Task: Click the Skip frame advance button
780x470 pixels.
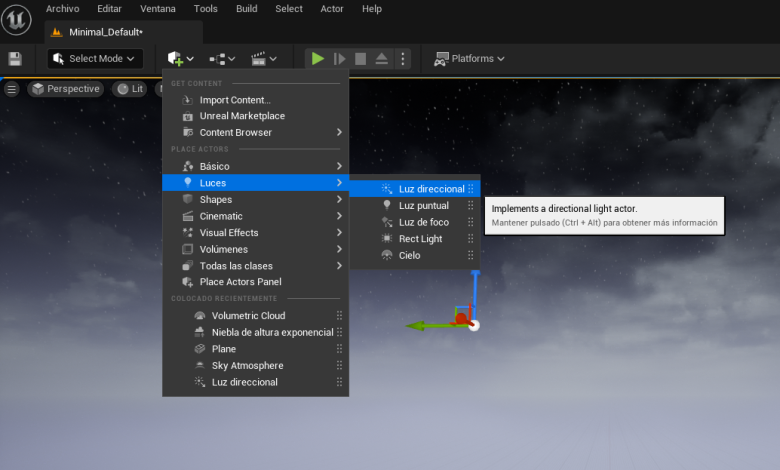Action: coord(339,59)
